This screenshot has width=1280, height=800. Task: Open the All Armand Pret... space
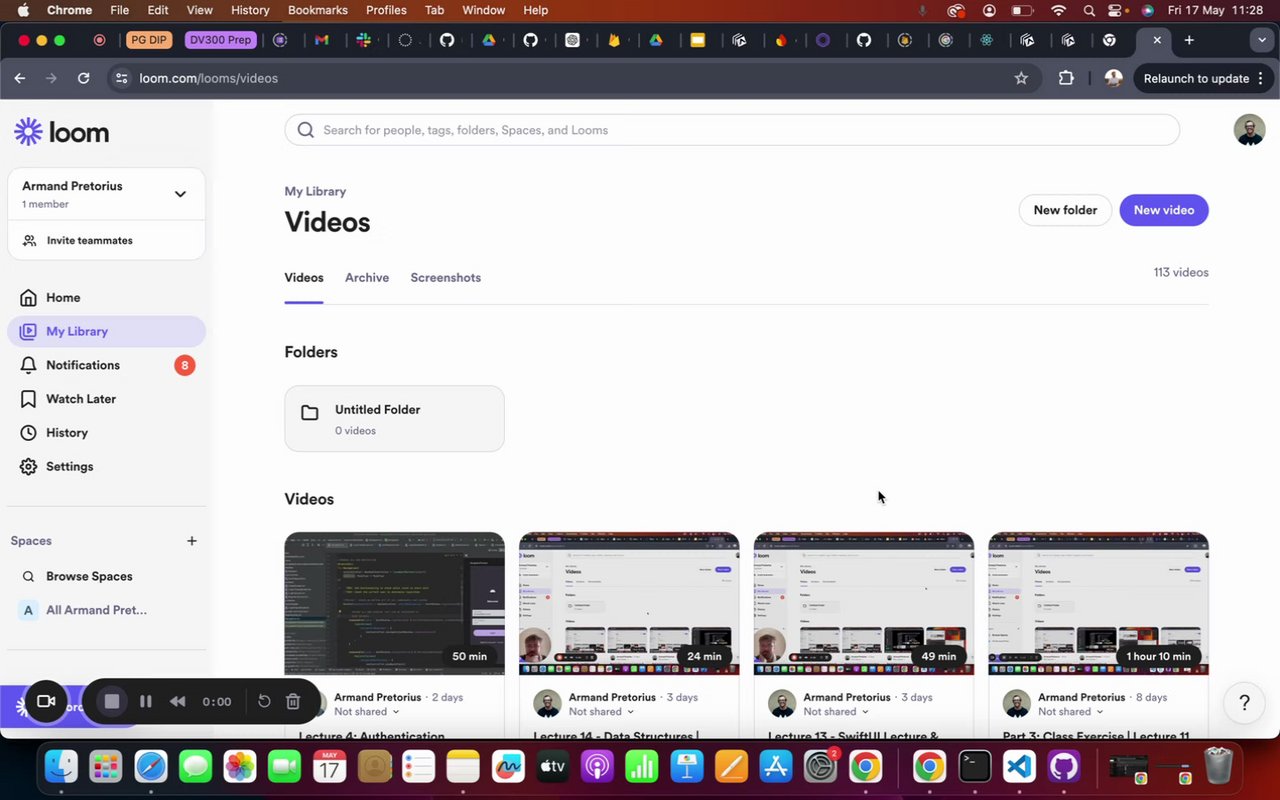pos(106,611)
